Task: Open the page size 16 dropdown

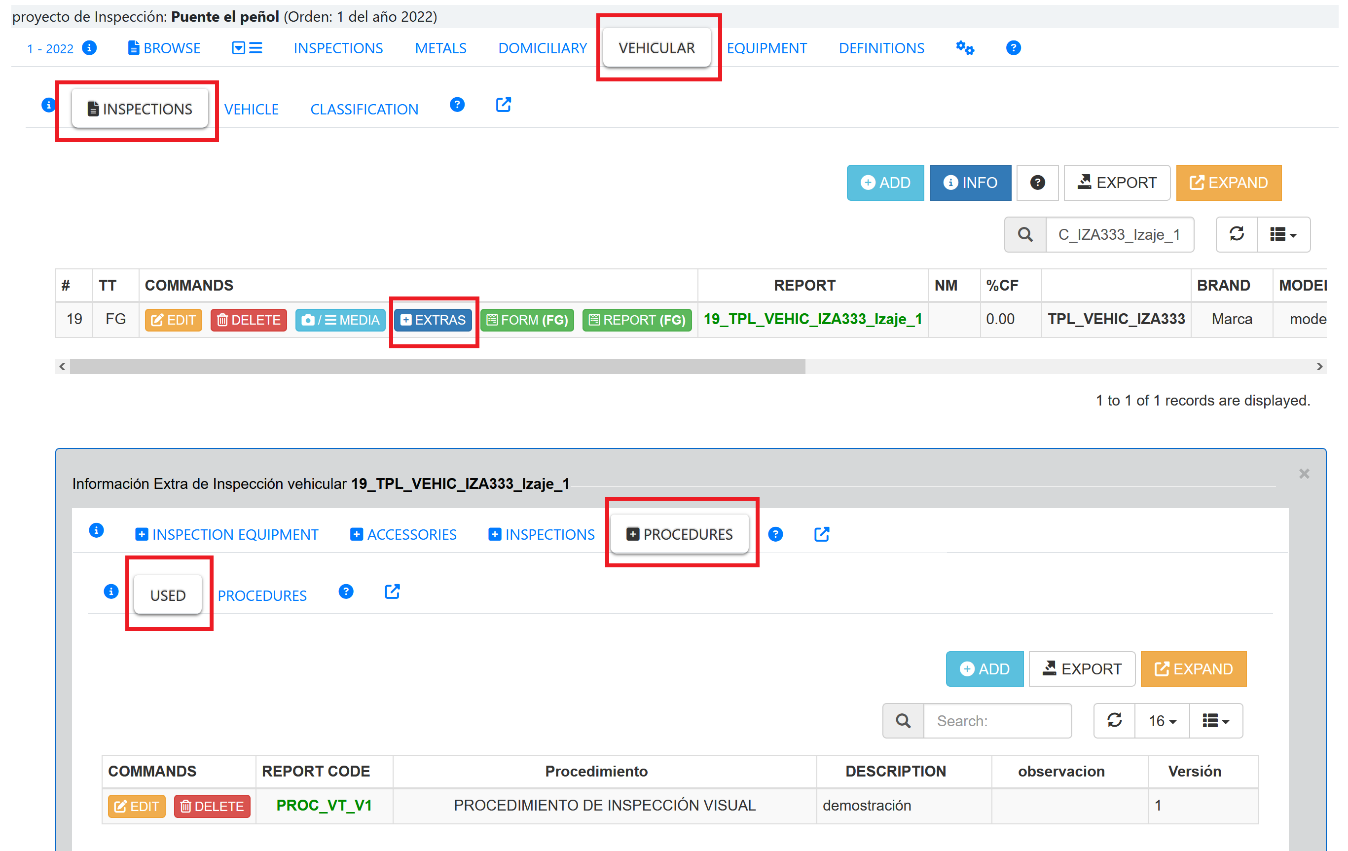Action: click(x=1162, y=721)
